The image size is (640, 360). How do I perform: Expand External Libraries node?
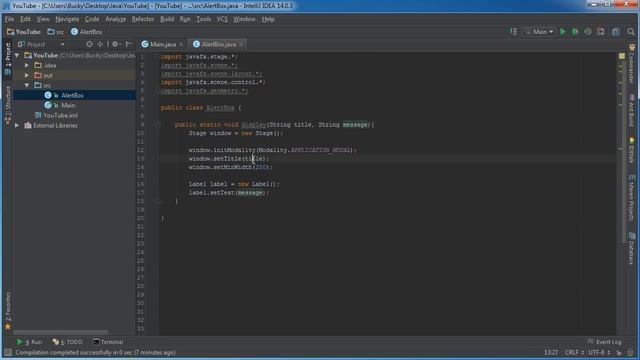[17, 125]
